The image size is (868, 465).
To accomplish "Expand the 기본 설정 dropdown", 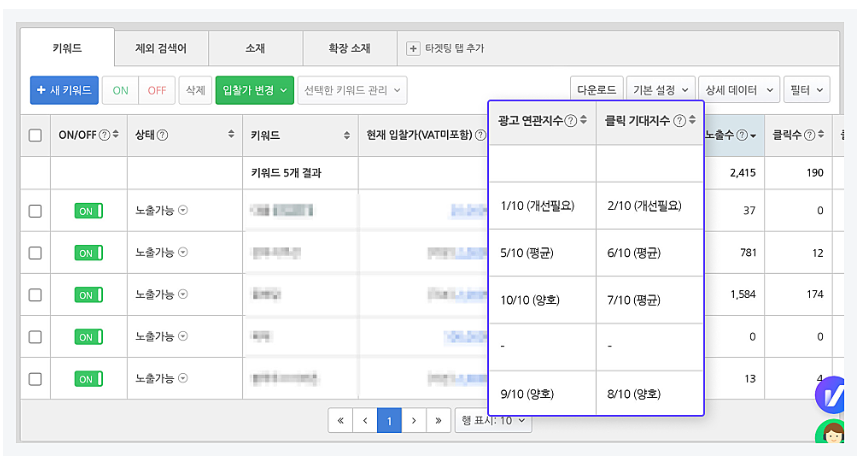I will tap(661, 90).
